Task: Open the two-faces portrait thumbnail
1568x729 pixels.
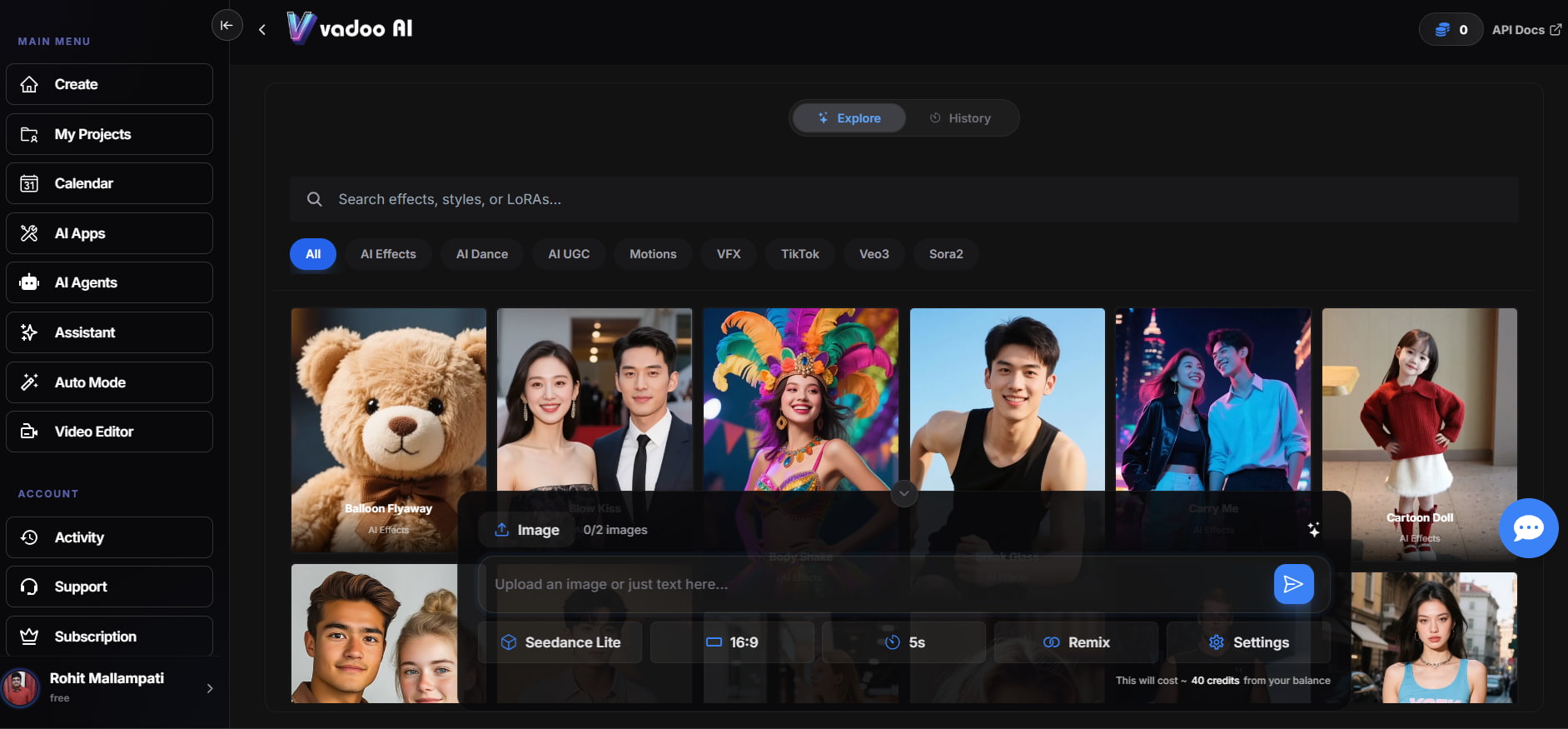Action: [375, 633]
